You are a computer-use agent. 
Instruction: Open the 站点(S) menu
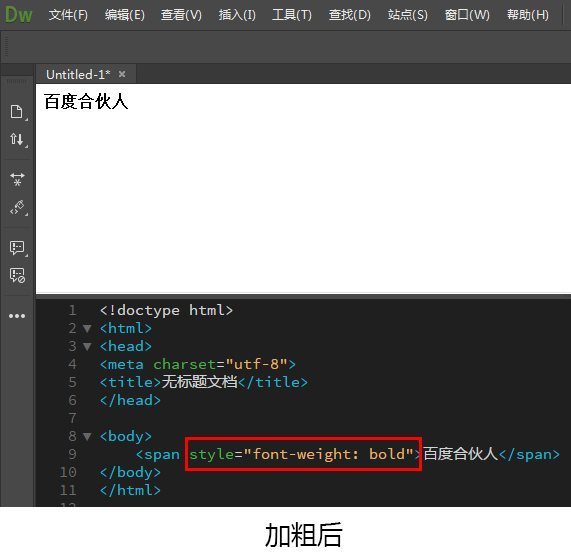[407, 15]
